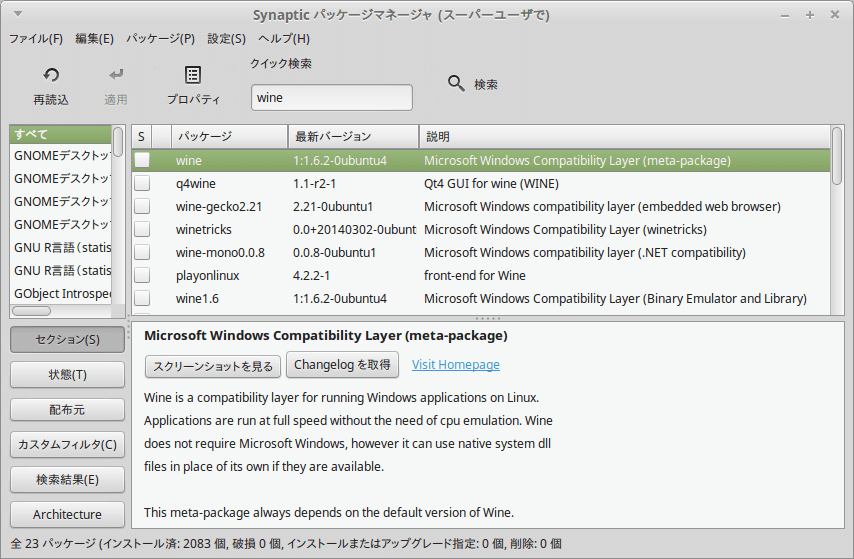Select the wine-mono0.0.8 package name
Screen dimensions: 854x559
(x=220, y=252)
